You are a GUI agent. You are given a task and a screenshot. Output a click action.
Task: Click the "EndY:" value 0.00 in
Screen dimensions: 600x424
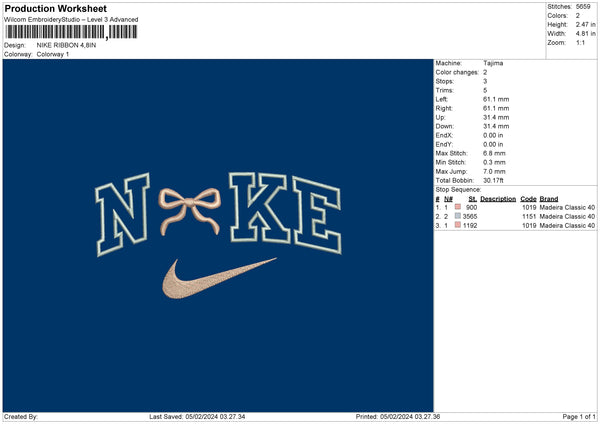point(493,144)
